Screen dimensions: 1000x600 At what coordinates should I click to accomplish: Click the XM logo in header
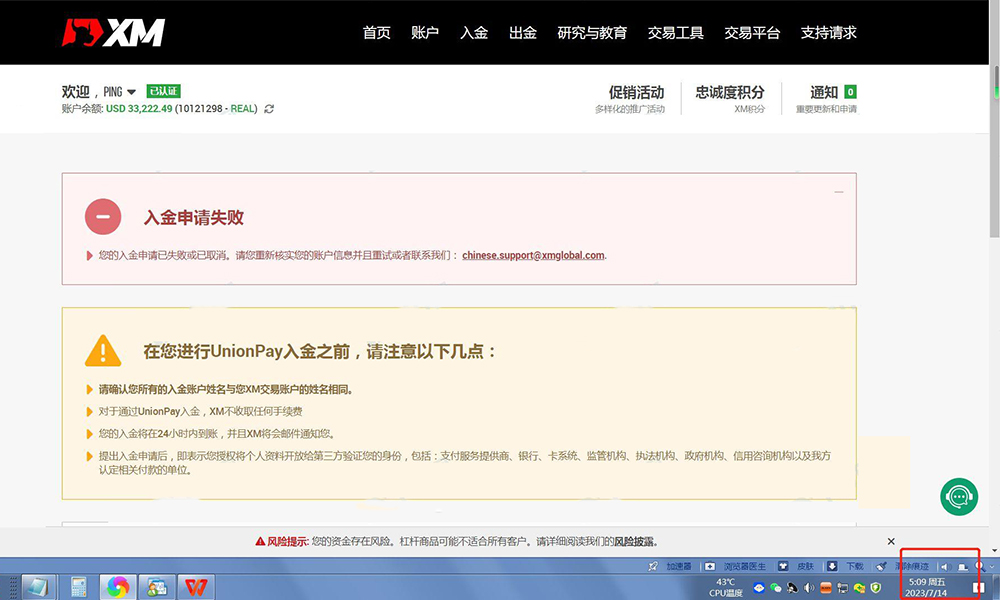pyautogui.click(x=113, y=32)
